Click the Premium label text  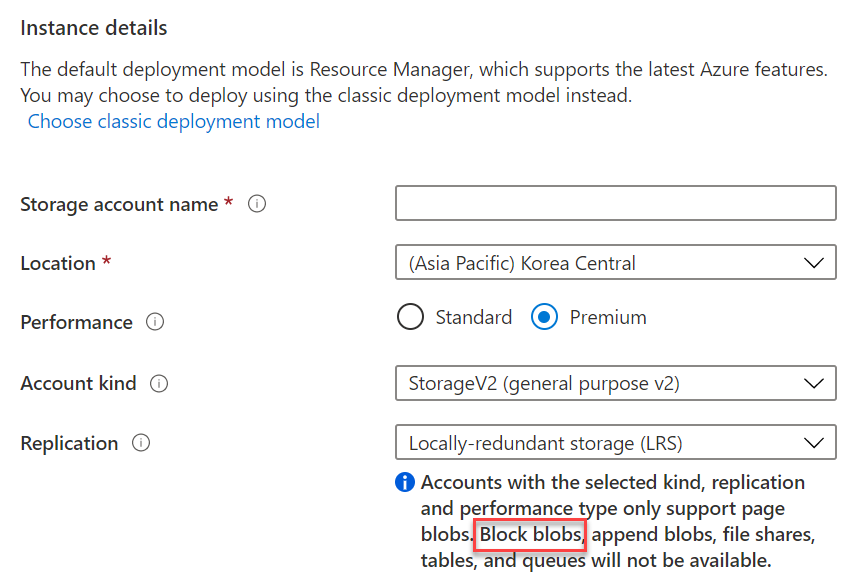[608, 317]
